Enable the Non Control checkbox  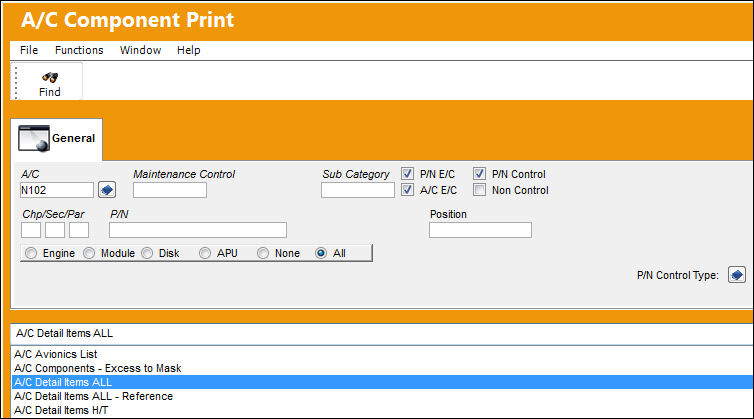point(479,190)
